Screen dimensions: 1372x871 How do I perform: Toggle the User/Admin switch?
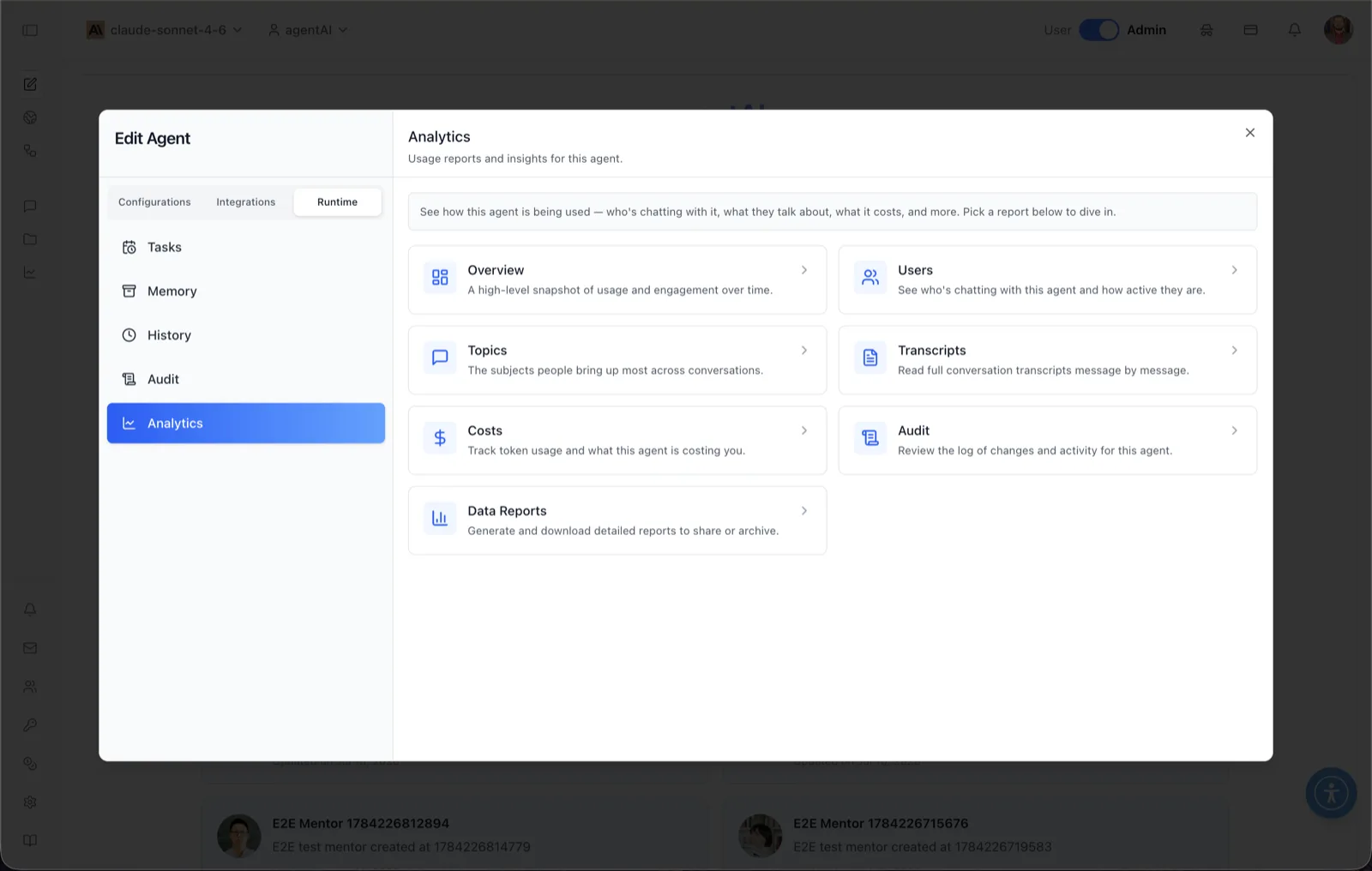click(1098, 30)
